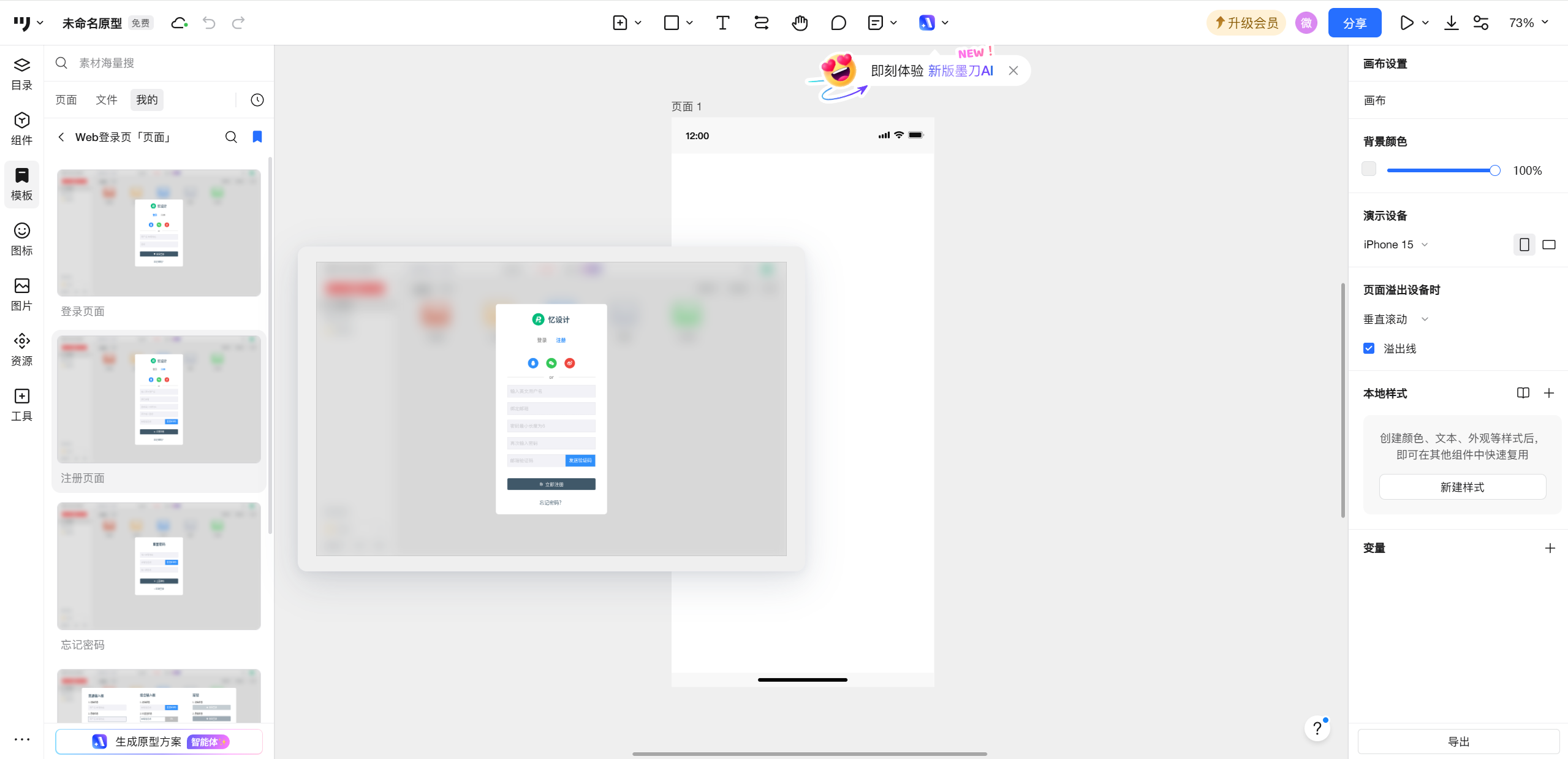
Task: Select the Text tool in toolbar
Action: tap(722, 23)
